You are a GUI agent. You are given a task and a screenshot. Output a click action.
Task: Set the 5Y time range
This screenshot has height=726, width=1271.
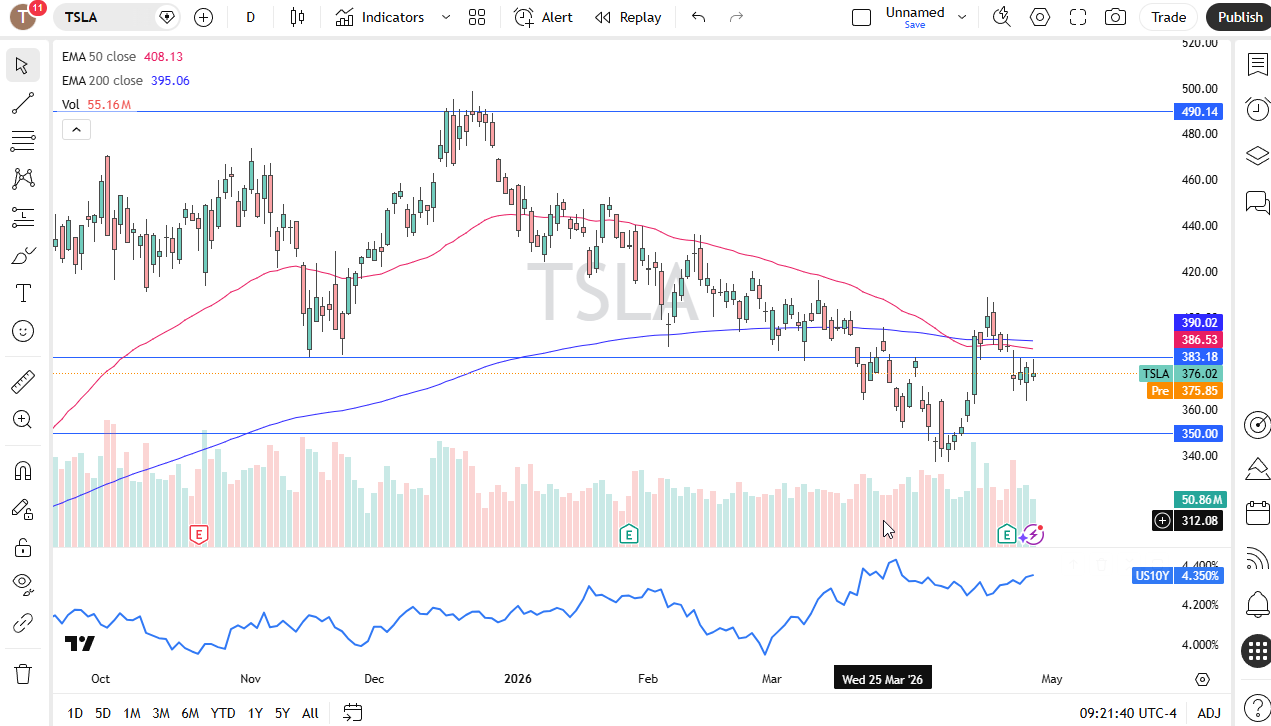pos(282,713)
